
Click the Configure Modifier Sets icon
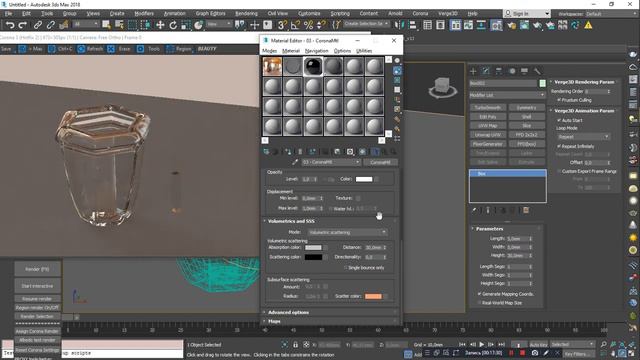[x=526, y=210]
